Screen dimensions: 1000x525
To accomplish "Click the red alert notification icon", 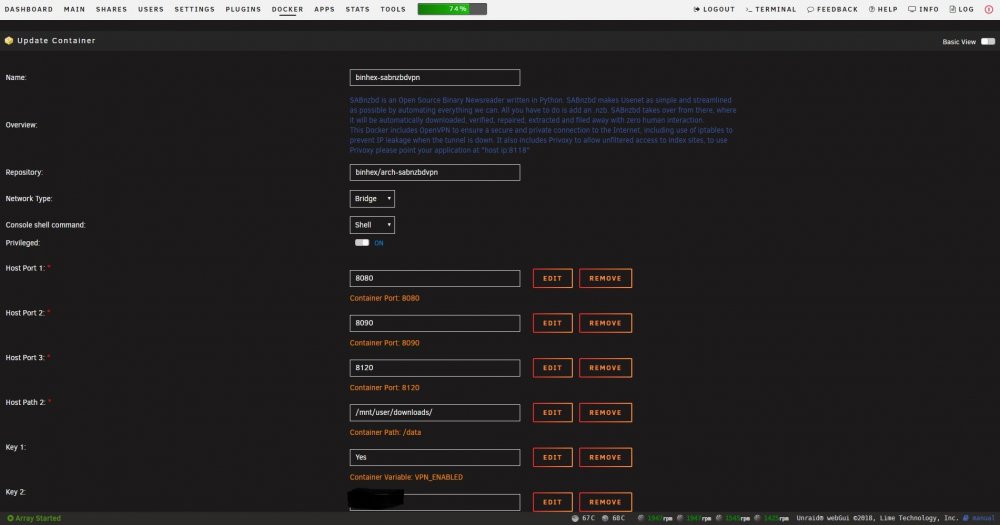I will 989,10.
